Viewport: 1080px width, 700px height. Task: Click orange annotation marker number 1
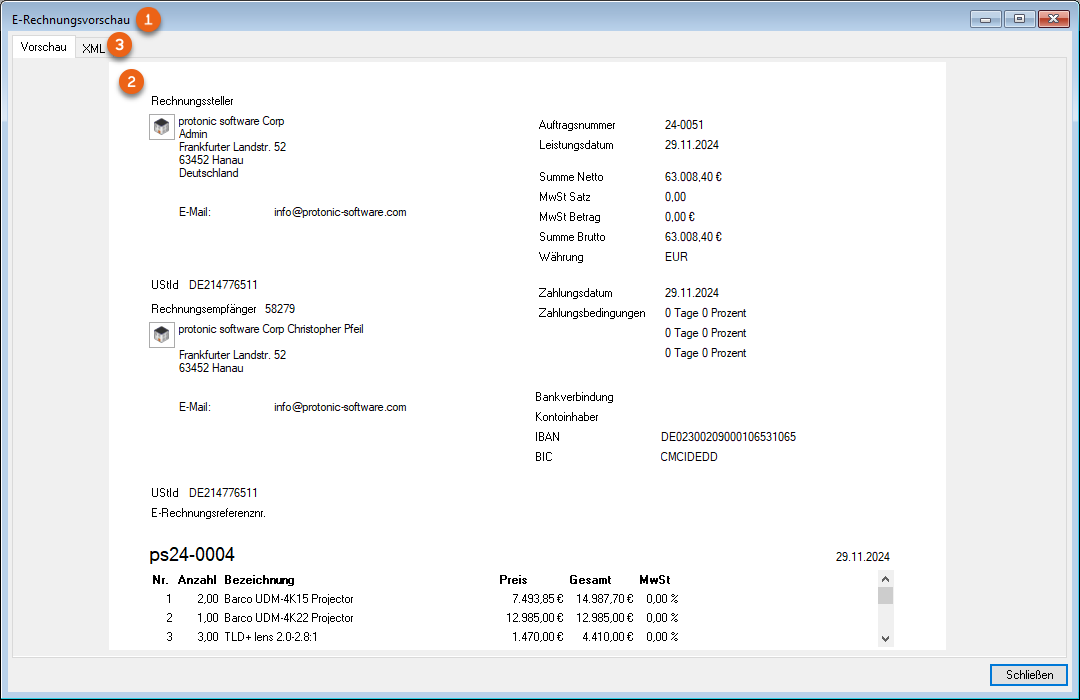(147, 19)
